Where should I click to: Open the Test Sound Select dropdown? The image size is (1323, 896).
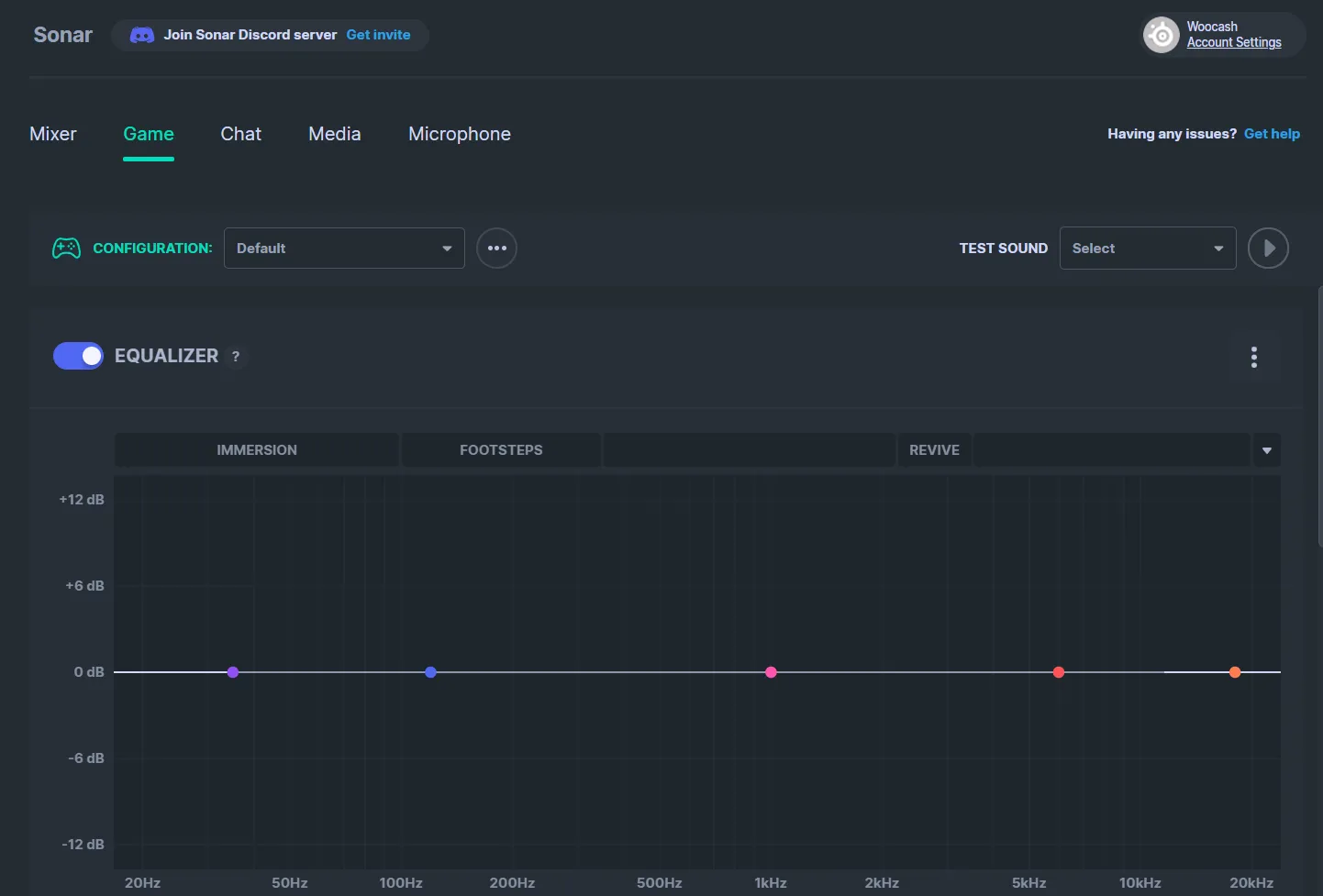(1148, 248)
